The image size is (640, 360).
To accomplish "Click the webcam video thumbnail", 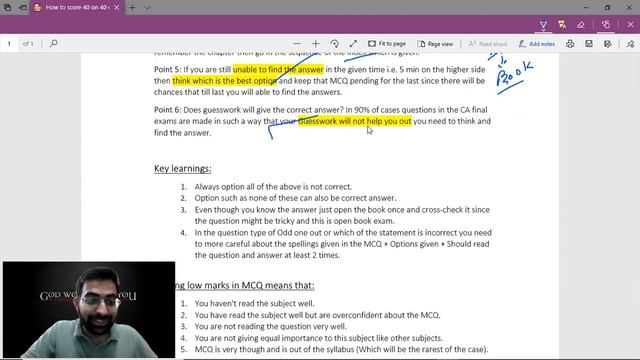I will coord(89,310).
